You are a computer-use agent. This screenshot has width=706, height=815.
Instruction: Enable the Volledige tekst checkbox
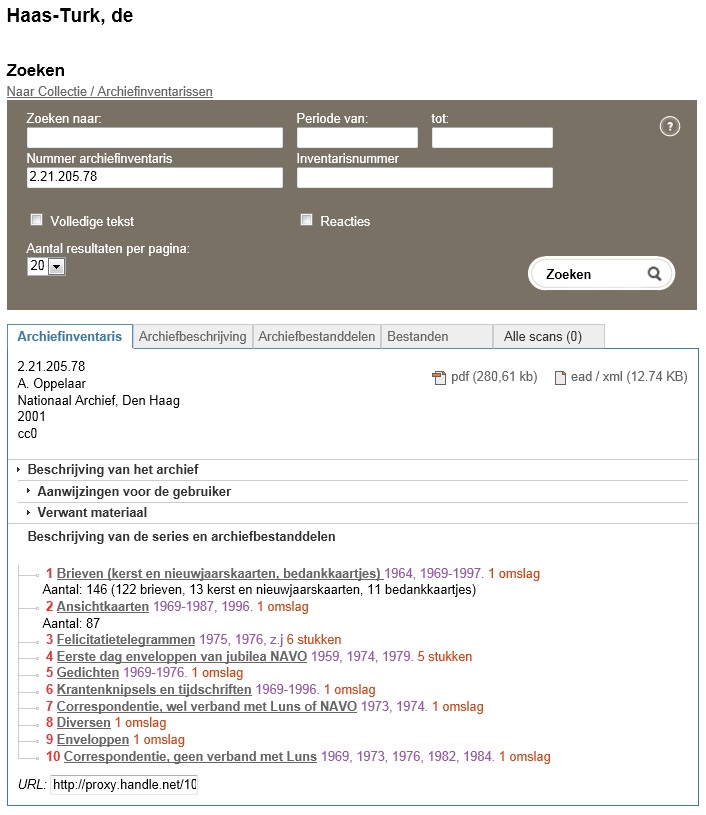37,220
